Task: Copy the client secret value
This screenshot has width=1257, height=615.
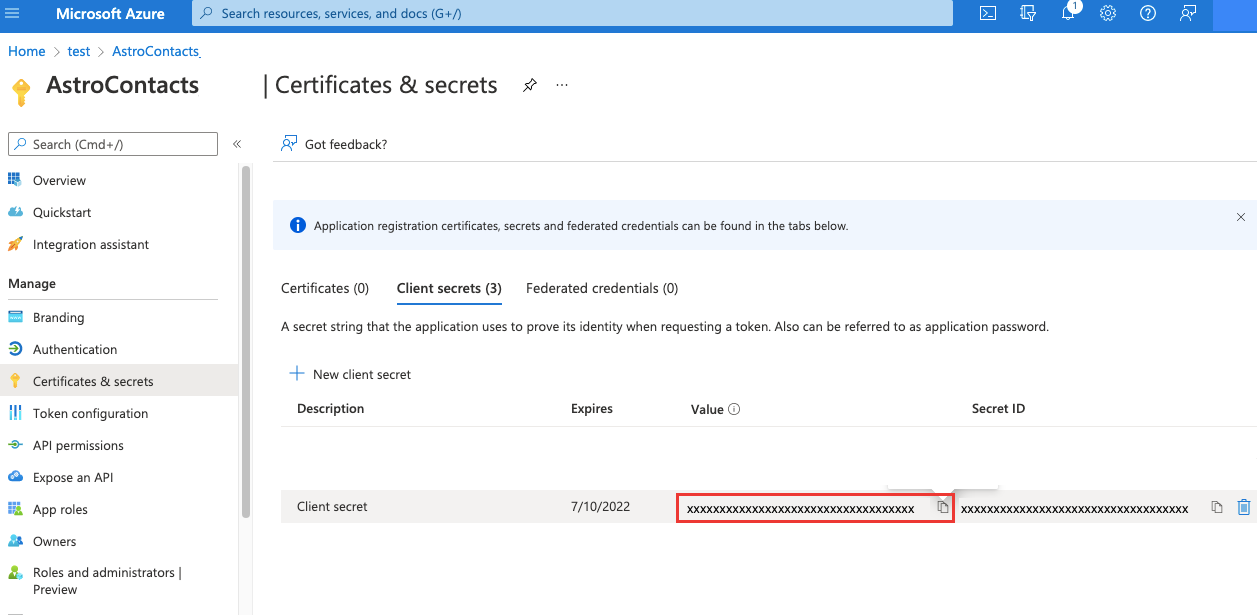Action: coord(942,507)
